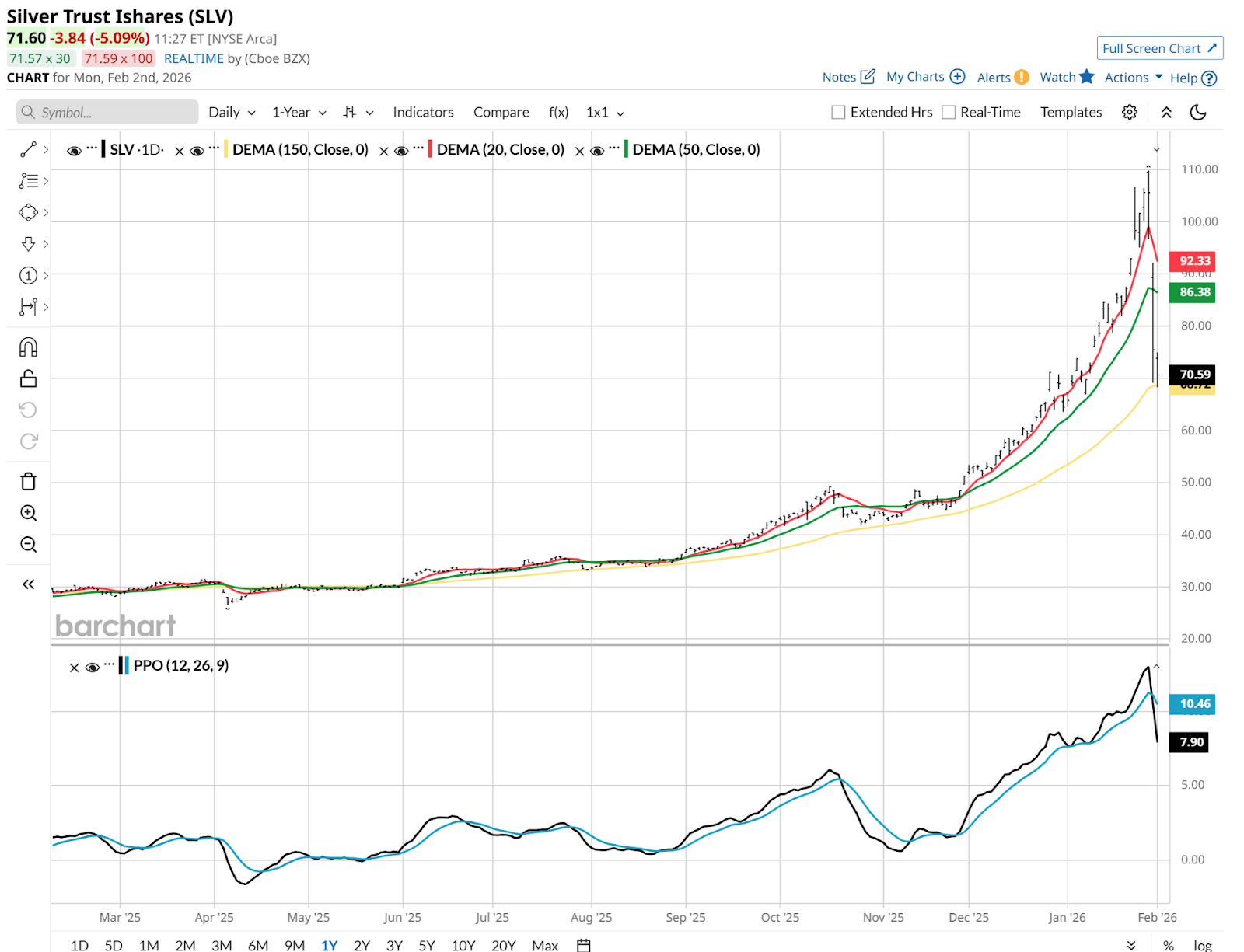
Task: Select the price measurement tool
Action: coord(28,307)
